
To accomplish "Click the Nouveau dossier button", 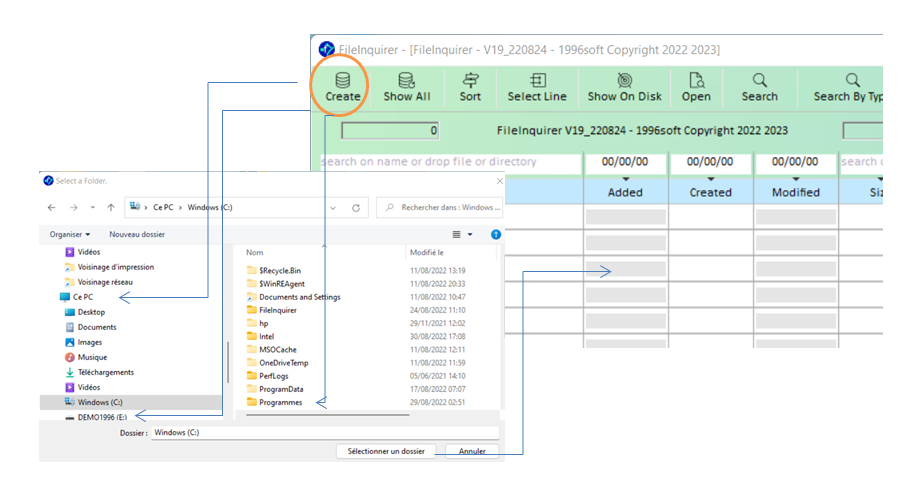I will [x=137, y=234].
